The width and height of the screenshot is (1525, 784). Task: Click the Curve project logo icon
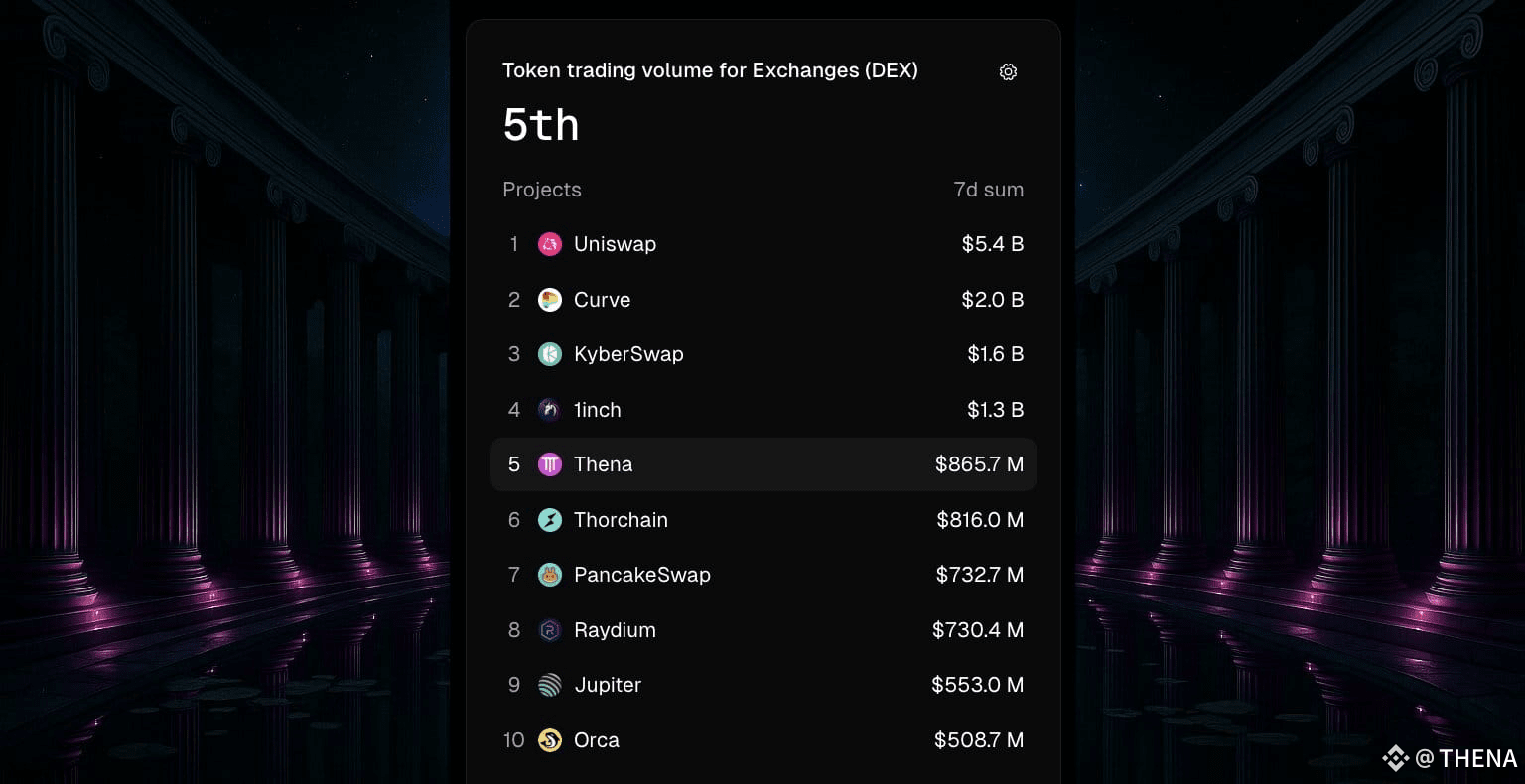point(550,300)
